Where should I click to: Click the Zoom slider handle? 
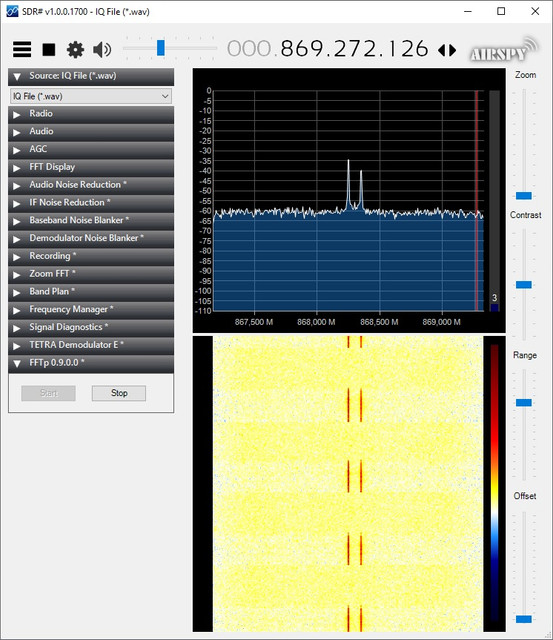524,196
